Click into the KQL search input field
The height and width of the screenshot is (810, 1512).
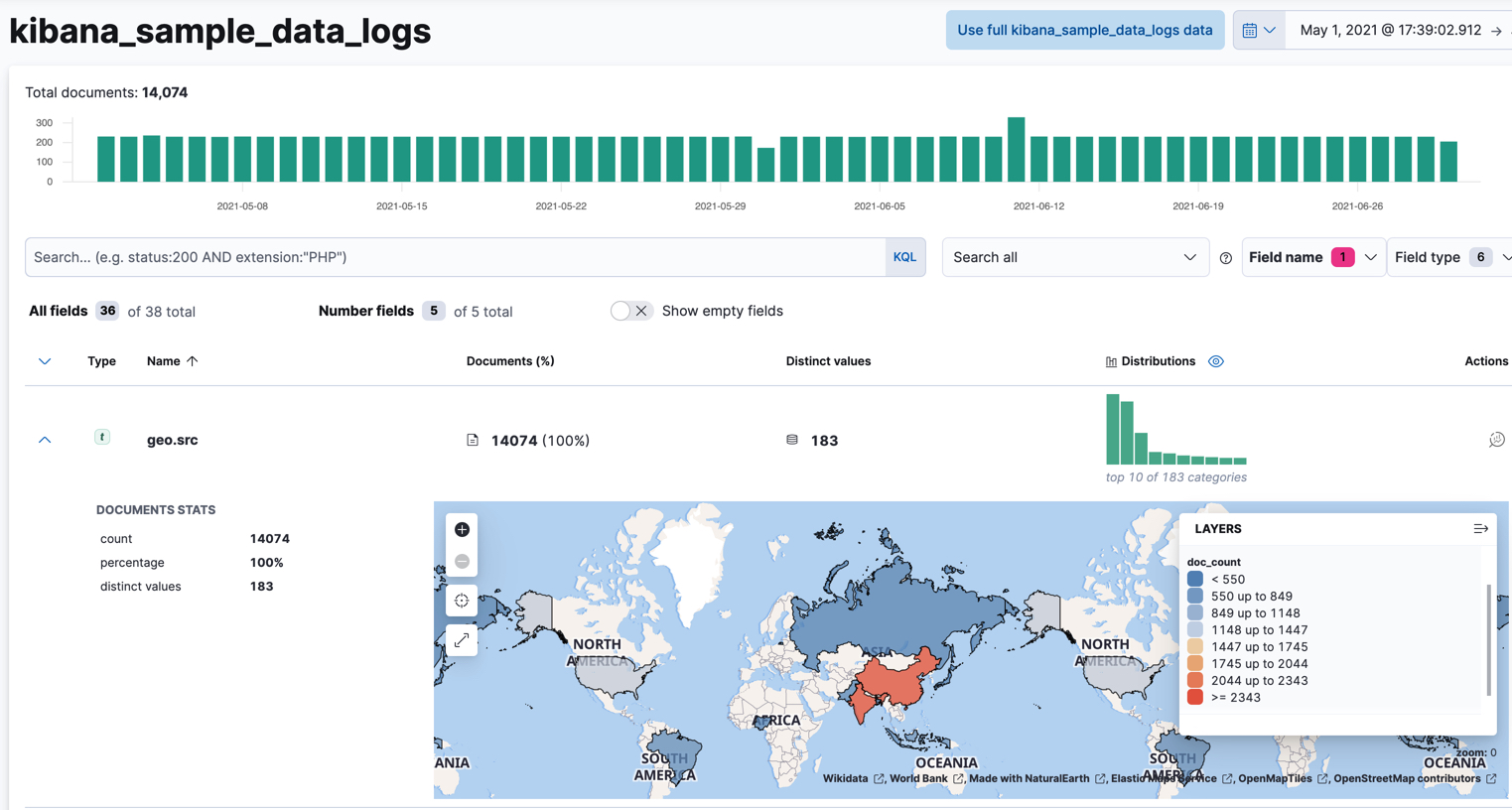click(x=457, y=257)
